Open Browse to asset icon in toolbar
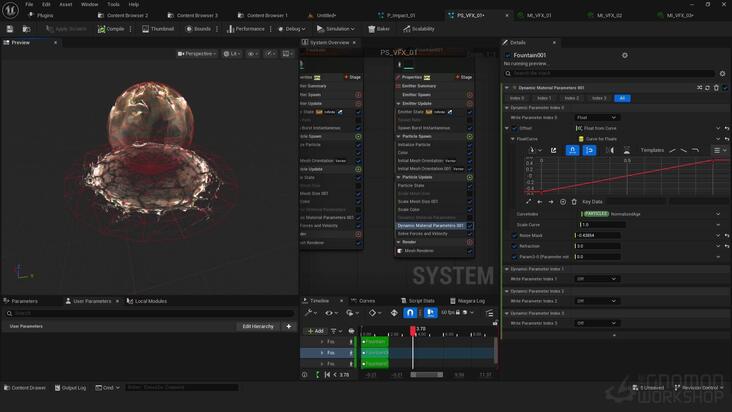The width and height of the screenshot is (732, 412). [x=27, y=29]
